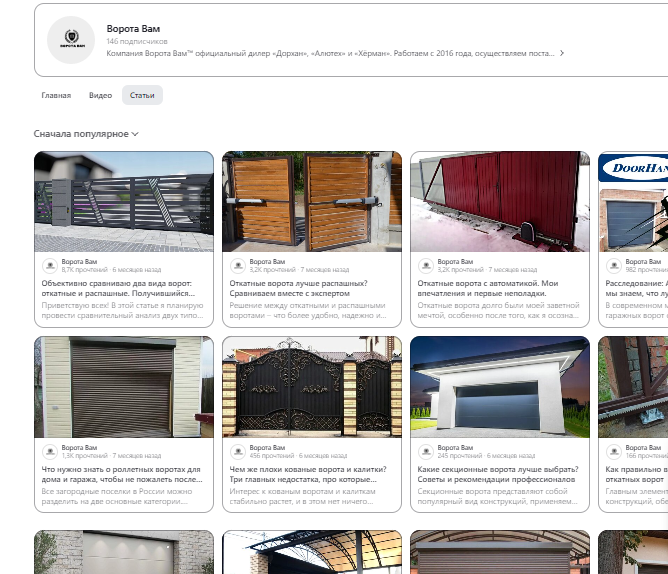This screenshot has width=668, height=574.
Task: Open article Откатные ворота с автоматикой
Action: (x=488, y=288)
